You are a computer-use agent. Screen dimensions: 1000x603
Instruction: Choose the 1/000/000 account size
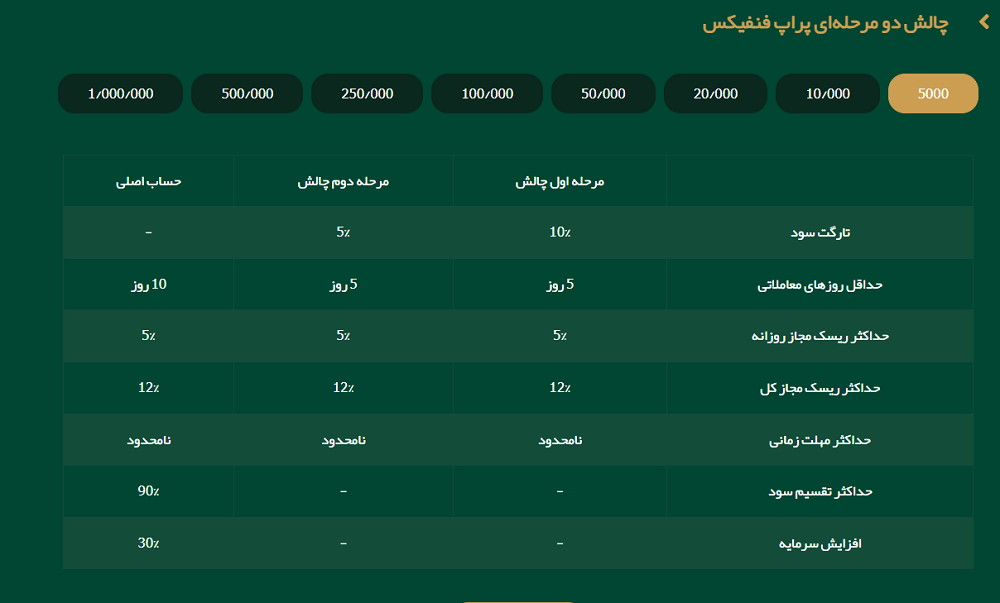[x=122, y=92]
